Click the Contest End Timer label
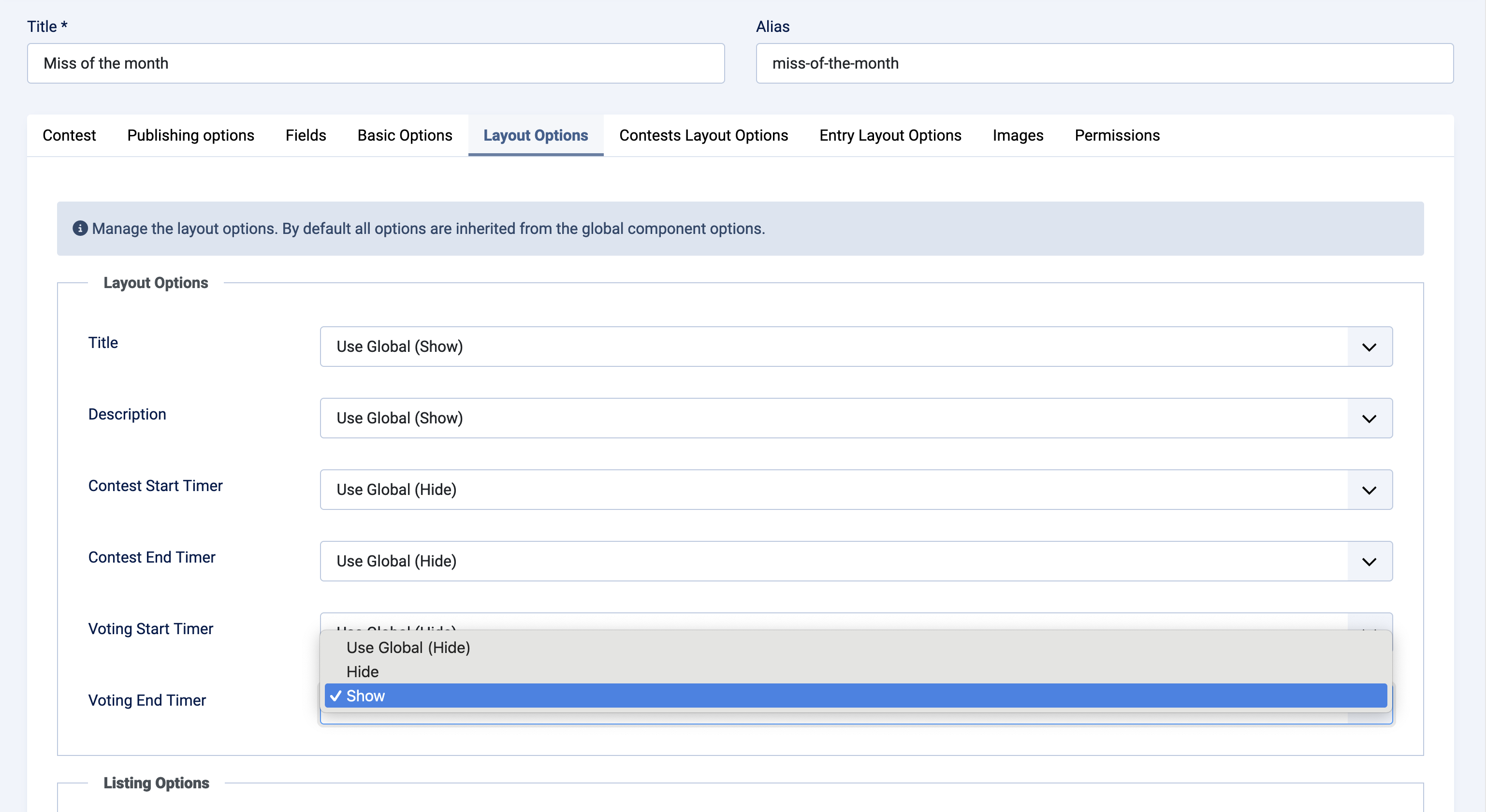 (152, 557)
